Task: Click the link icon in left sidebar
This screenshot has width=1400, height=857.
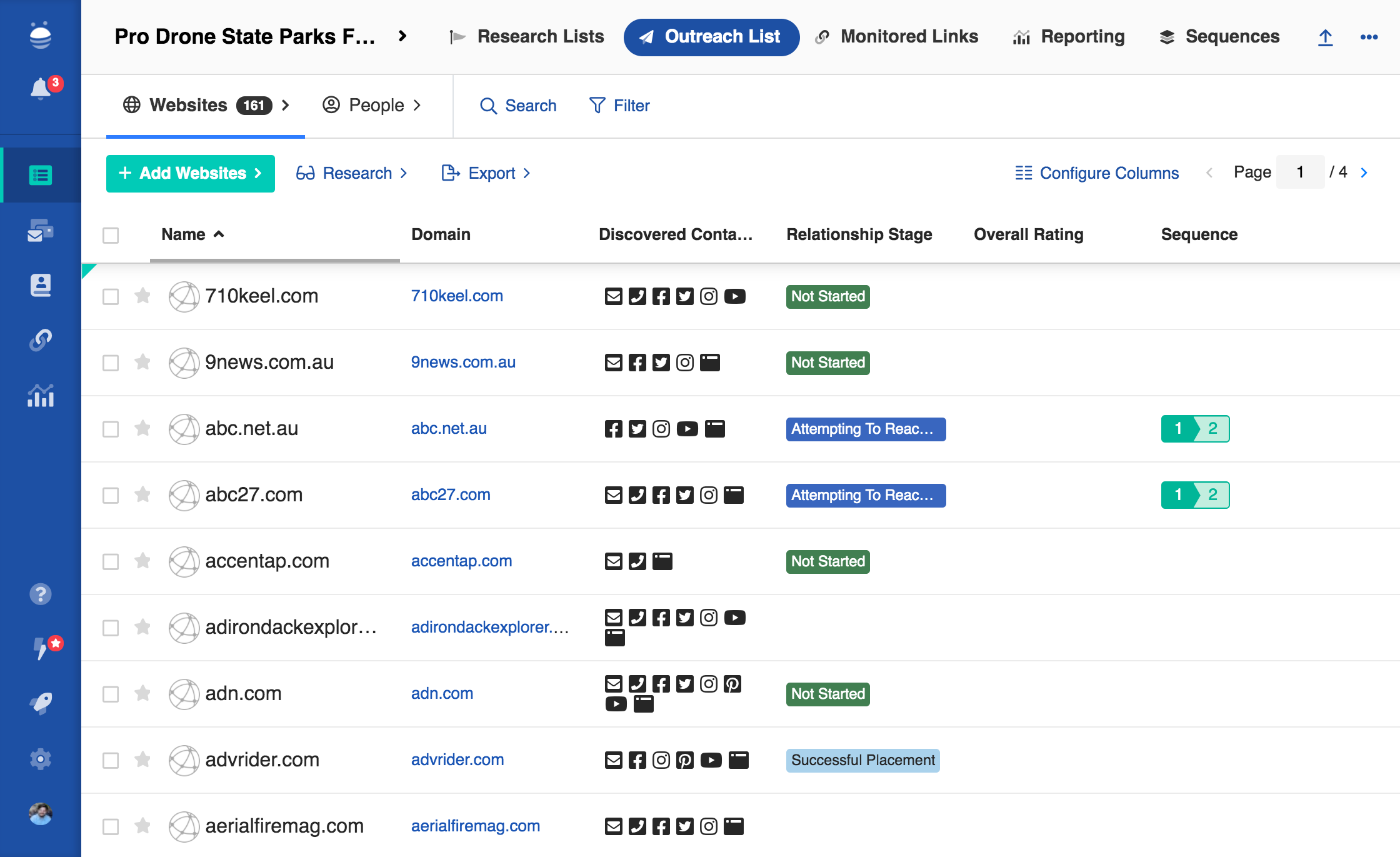Action: pos(41,340)
